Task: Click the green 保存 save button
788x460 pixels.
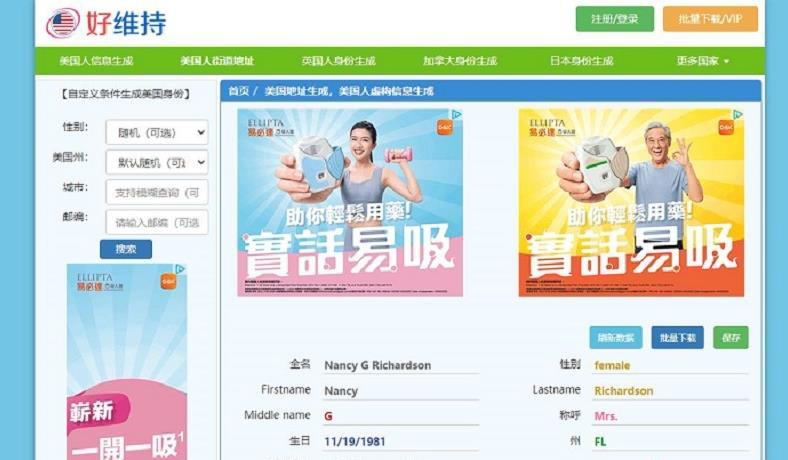Action: pos(731,337)
